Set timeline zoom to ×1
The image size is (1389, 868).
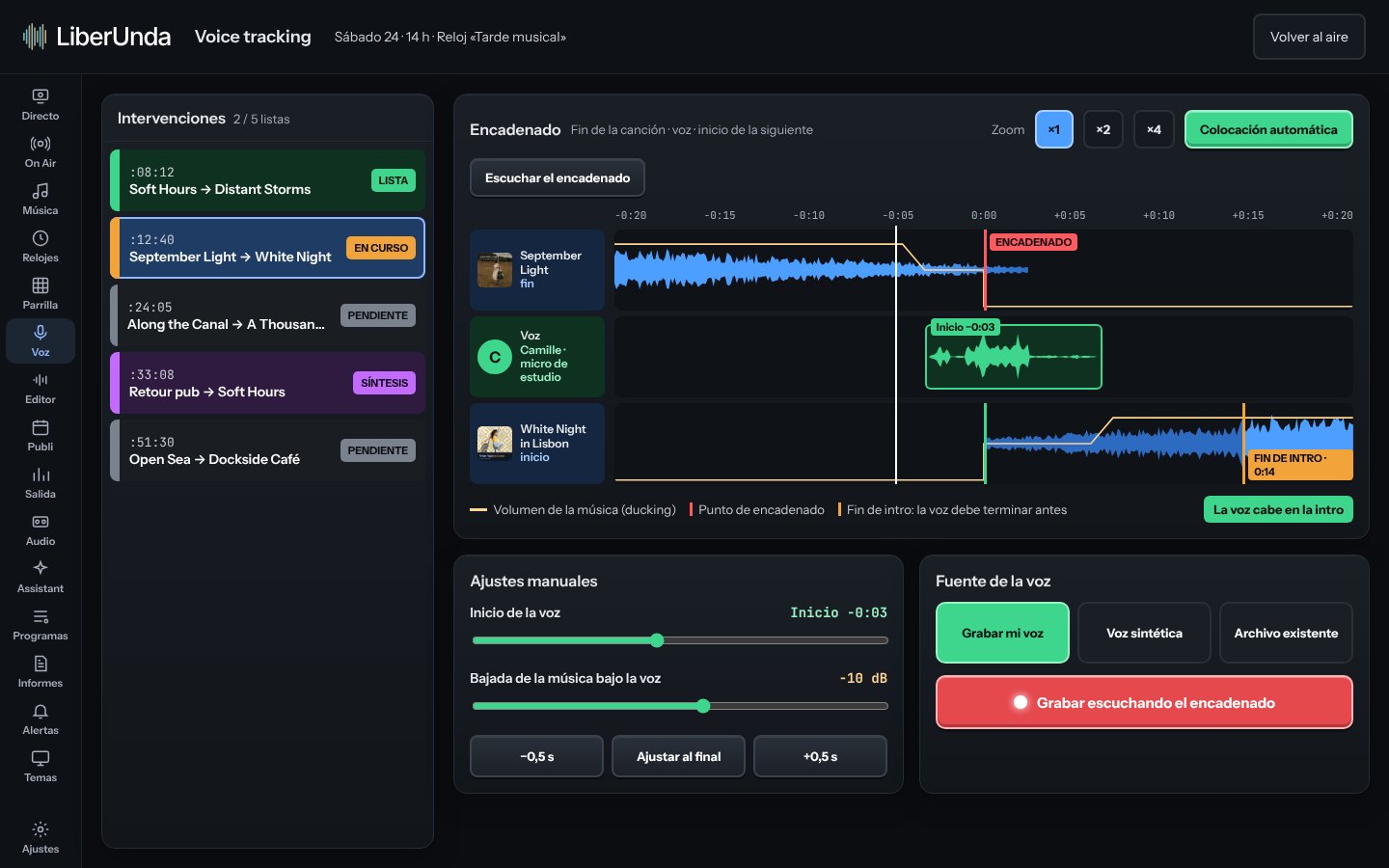[1054, 129]
